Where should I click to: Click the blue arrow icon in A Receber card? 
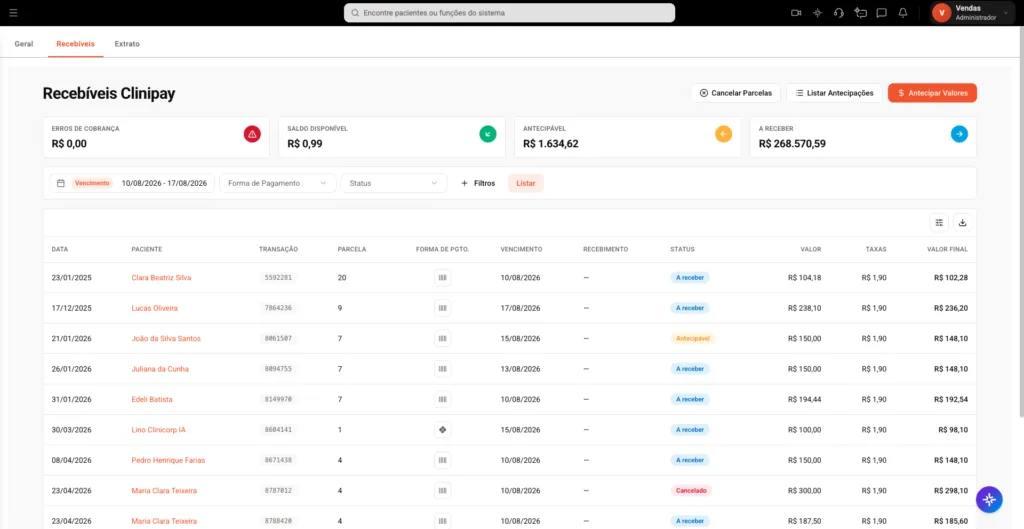(x=959, y=134)
